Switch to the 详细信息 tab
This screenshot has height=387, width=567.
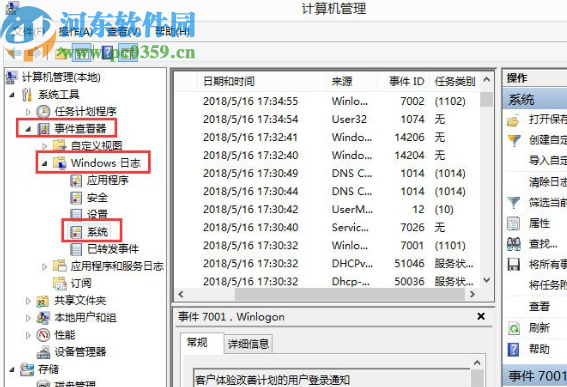coord(248,344)
